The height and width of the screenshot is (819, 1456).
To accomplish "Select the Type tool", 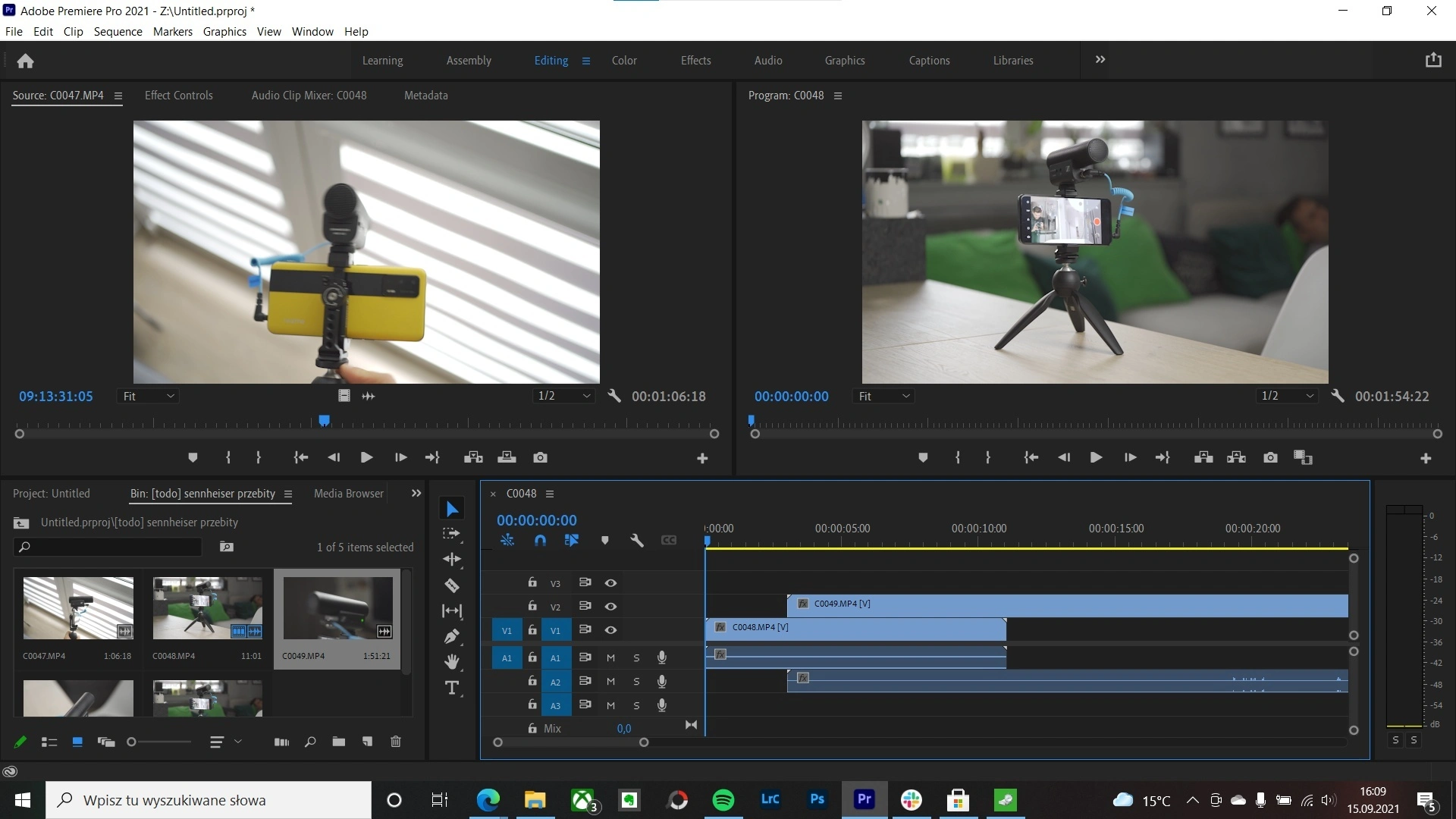I will click(x=452, y=688).
